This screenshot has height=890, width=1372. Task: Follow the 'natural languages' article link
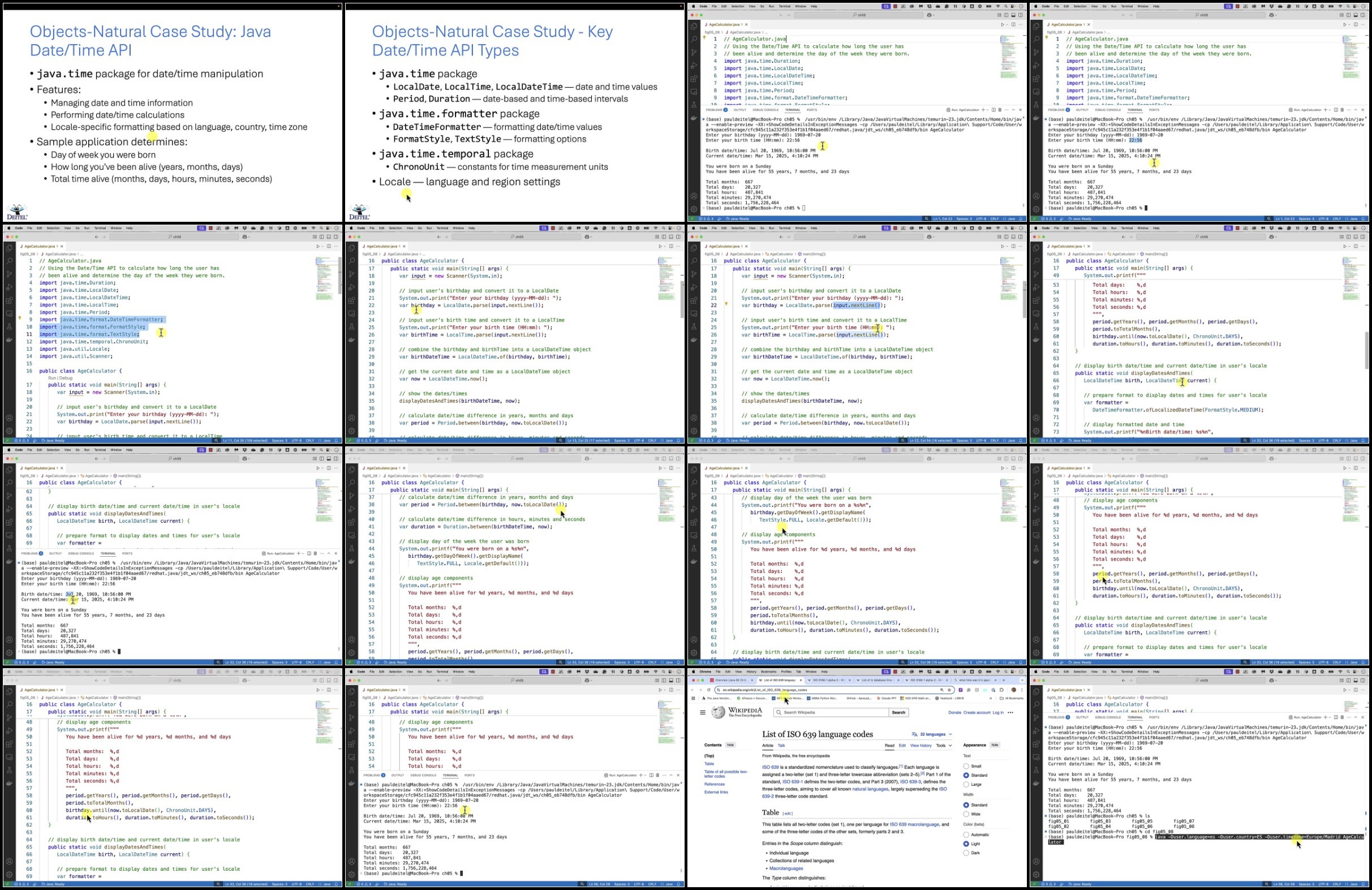[x=870, y=789]
